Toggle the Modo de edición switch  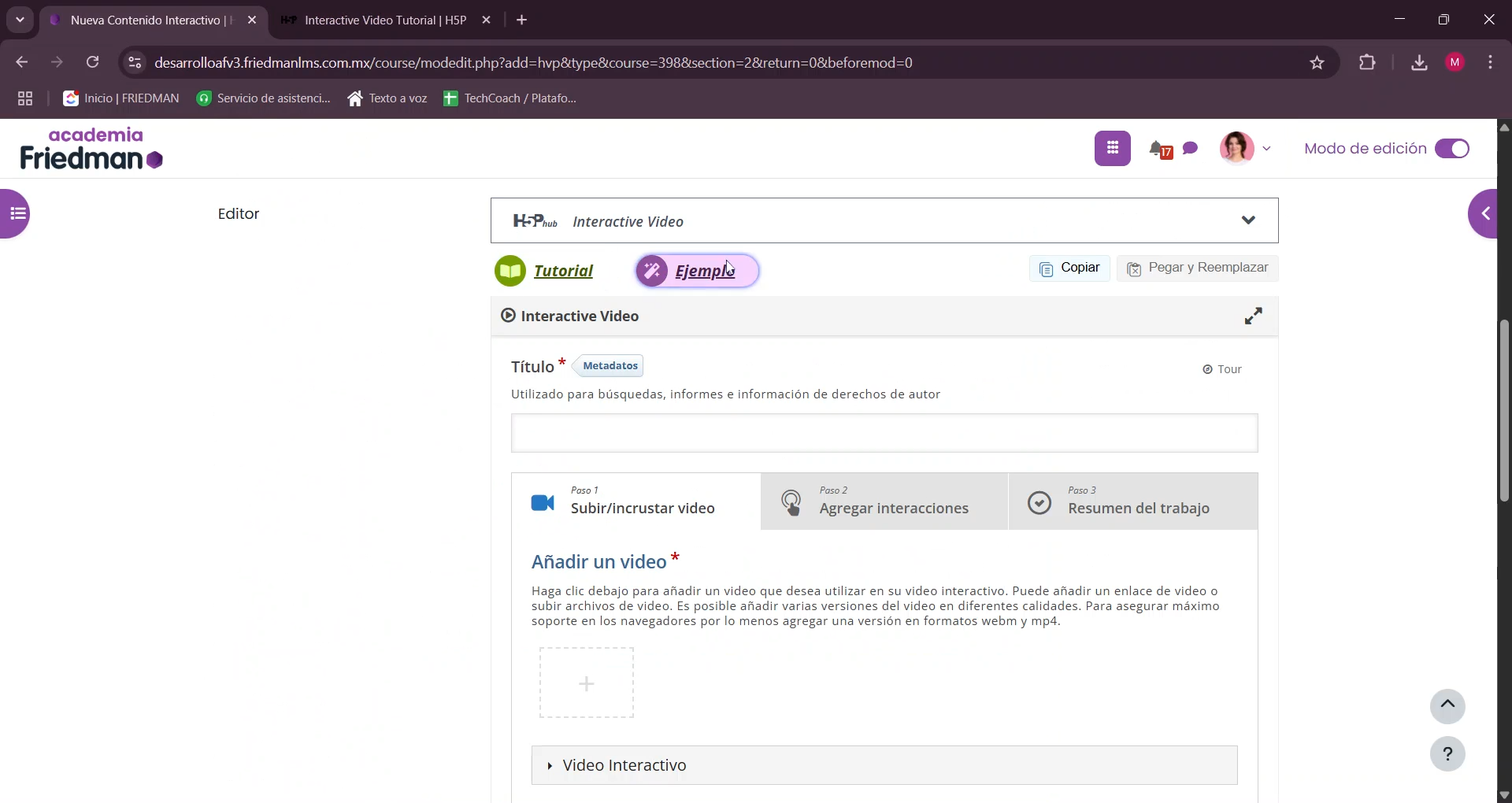coord(1451,149)
